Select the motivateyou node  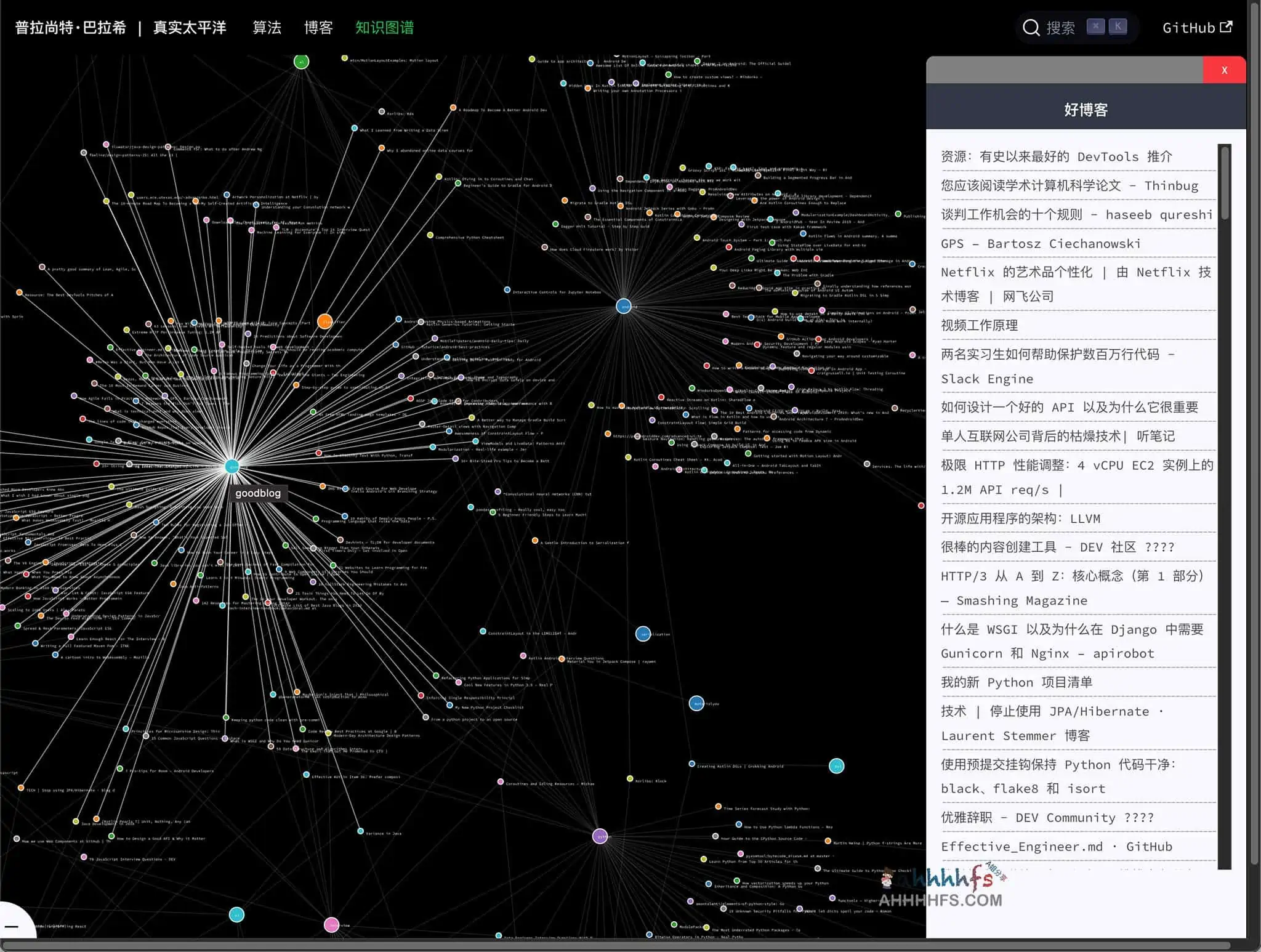point(698,703)
